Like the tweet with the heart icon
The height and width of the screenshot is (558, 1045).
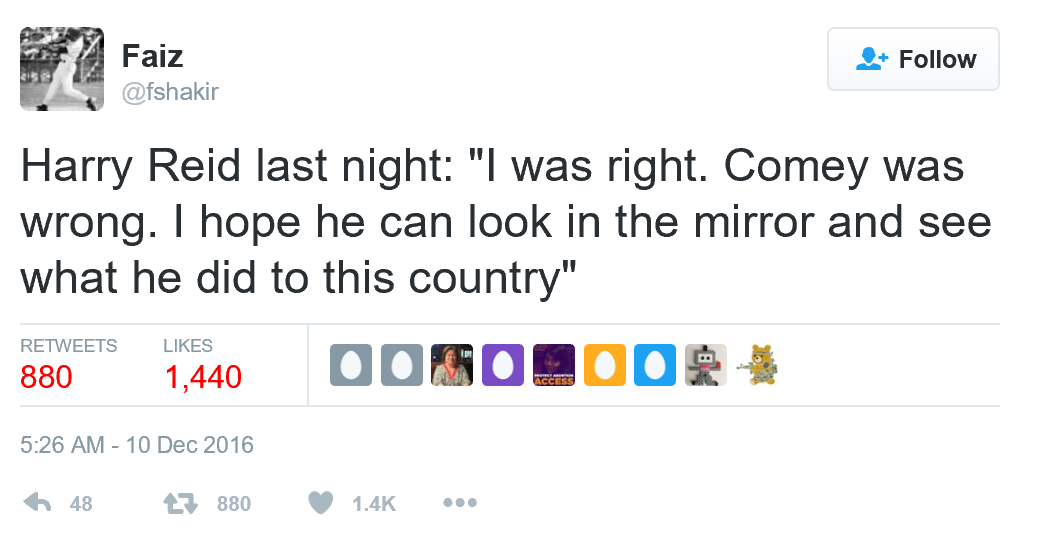(x=320, y=503)
